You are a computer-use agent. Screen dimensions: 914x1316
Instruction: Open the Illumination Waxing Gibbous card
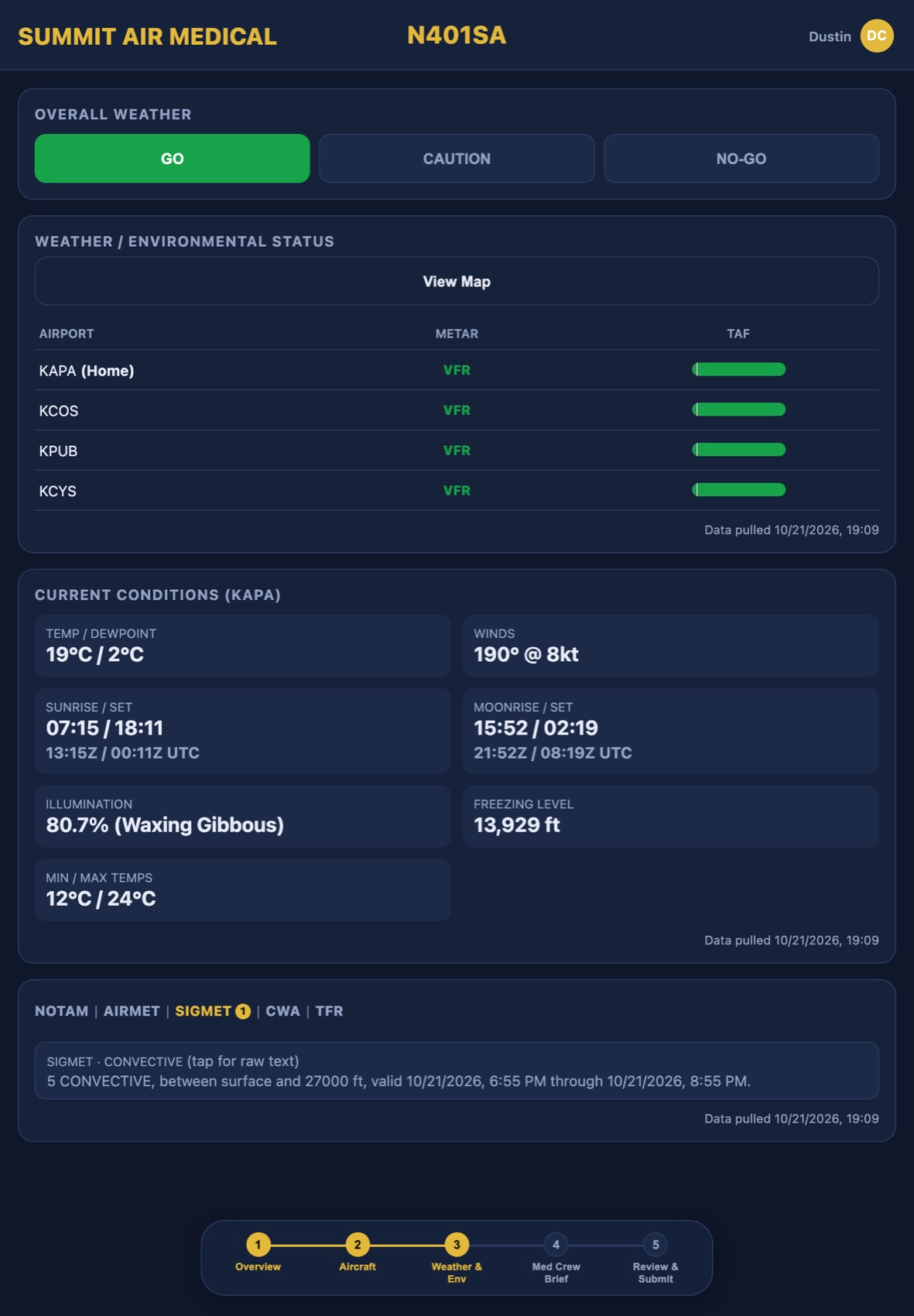243,816
